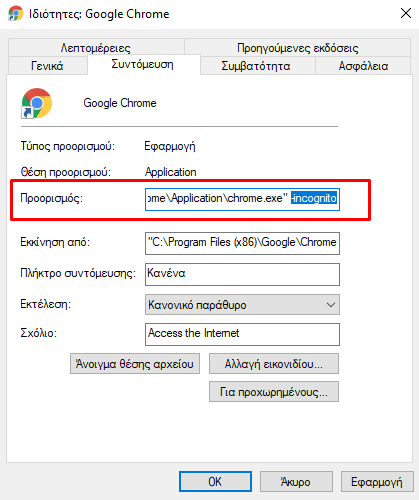Confirm with the OK button
Viewport: 419px width, 500px height.
[x=215, y=482]
